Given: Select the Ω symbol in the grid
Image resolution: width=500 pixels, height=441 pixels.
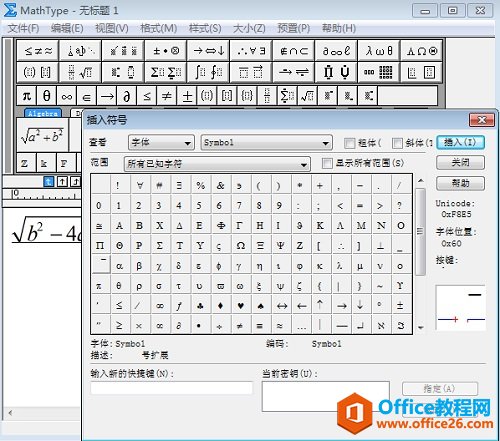Looking at the screenshot, I should pos(241,246).
